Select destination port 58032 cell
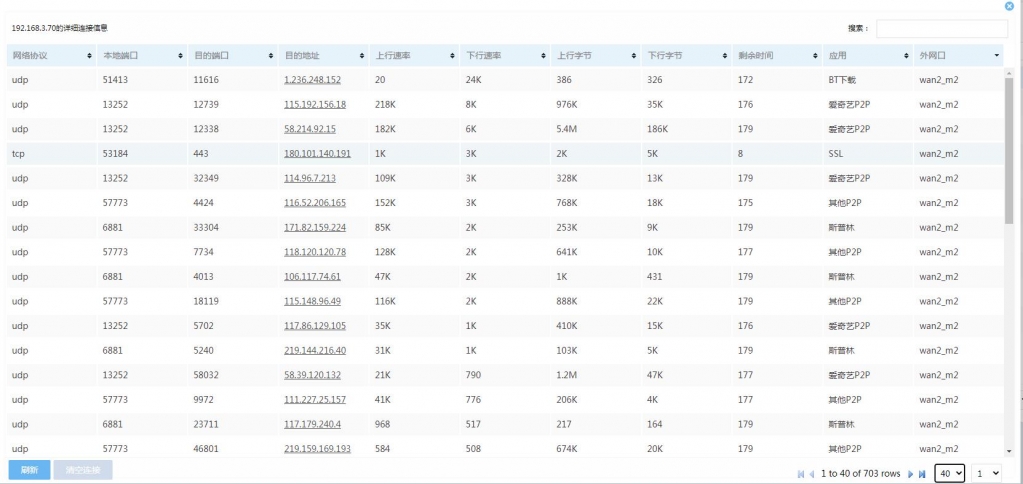 (x=232, y=375)
